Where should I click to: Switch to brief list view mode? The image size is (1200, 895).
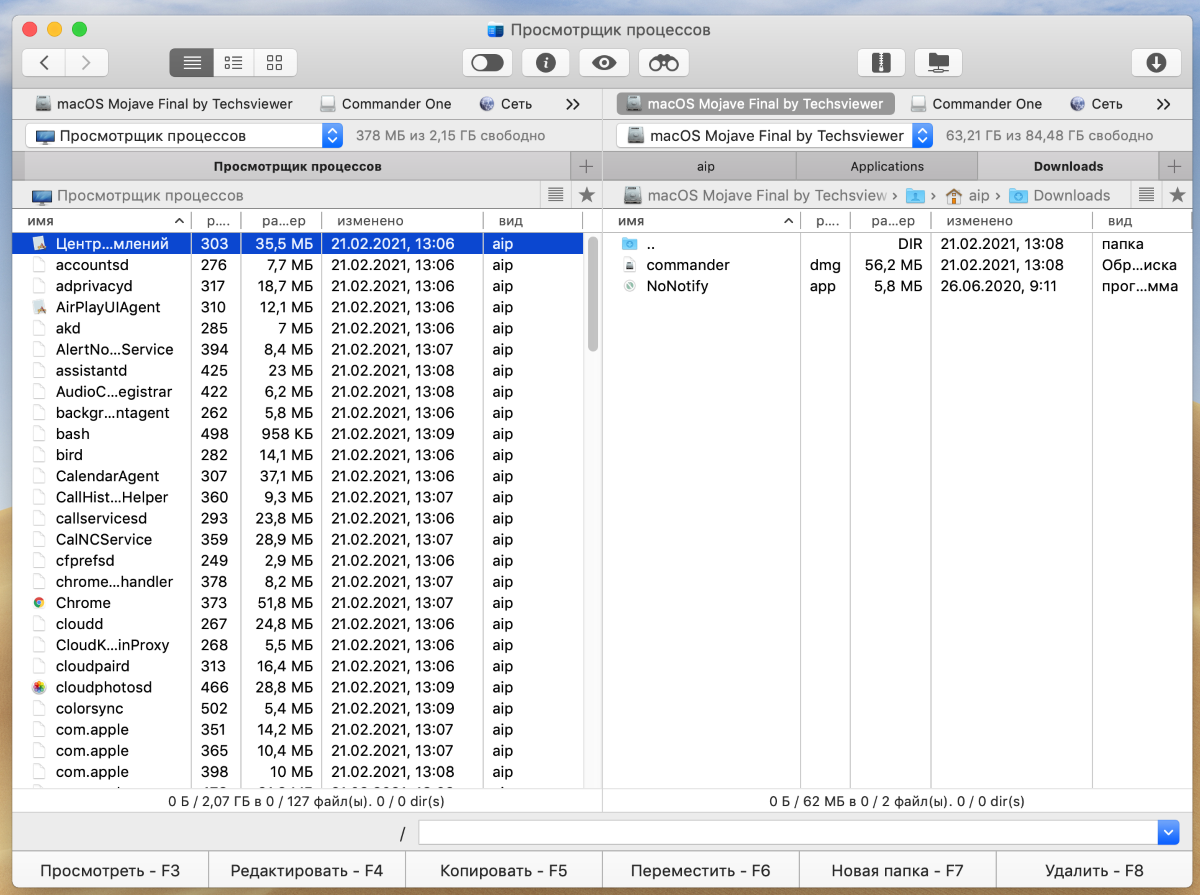click(233, 63)
